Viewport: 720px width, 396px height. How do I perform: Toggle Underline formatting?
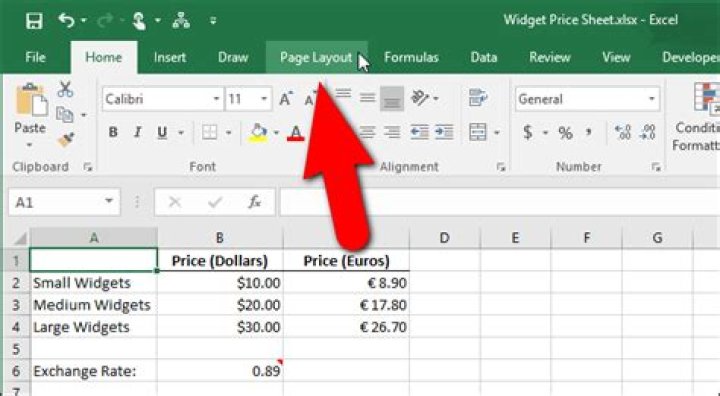pos(162,133)
